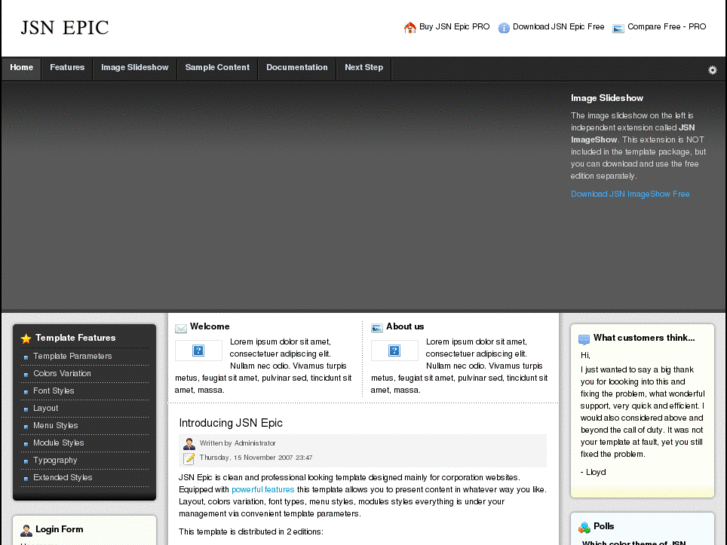Click the bullet icon beside Font Styles
The width and height of the screenshot is (727, 545).
pos(26,392)
